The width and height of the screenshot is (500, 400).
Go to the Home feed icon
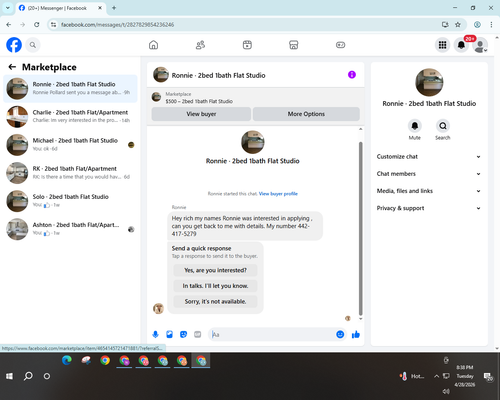(153, 45)
